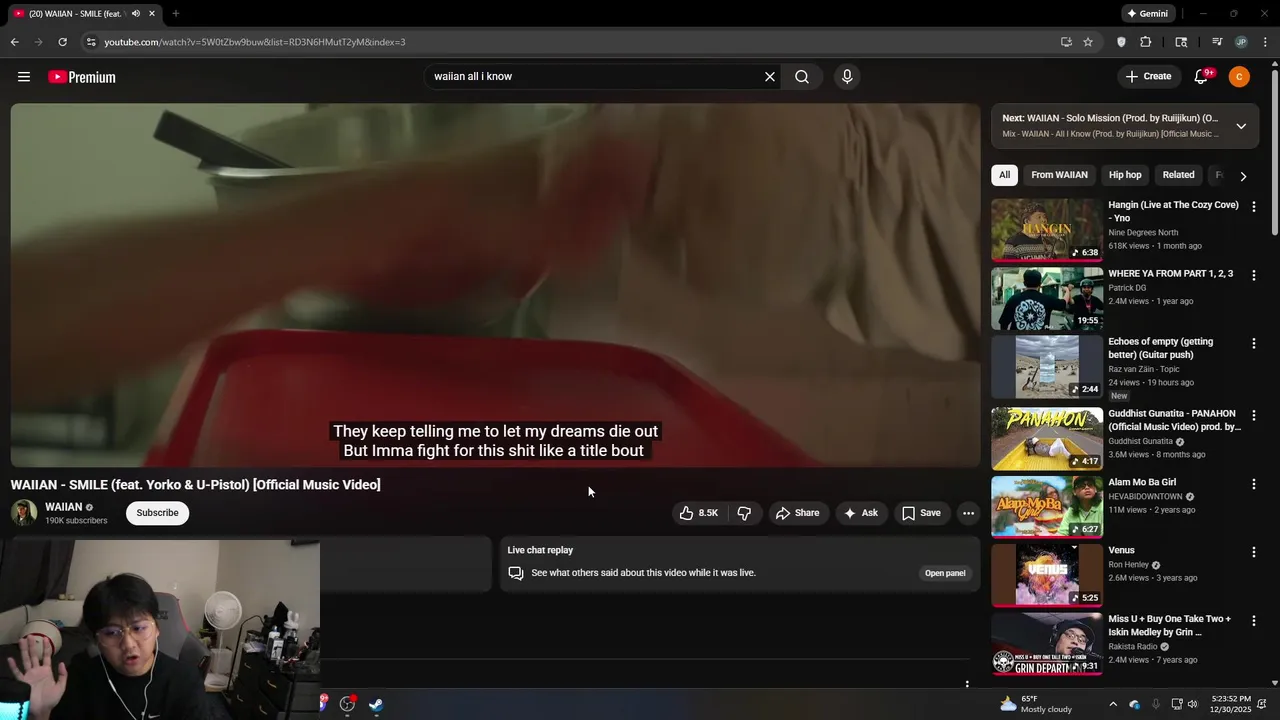Image resolution: width=1280 pixels, height=720 pixels.
Task: Open options for Alam Mo Ba Girl
Action: 1254,484
